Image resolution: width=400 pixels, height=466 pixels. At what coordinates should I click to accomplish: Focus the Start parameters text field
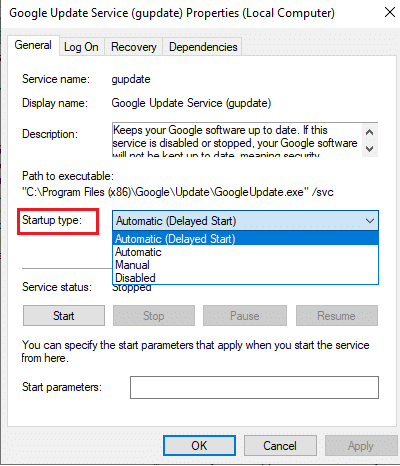click(x=254, y=387)
